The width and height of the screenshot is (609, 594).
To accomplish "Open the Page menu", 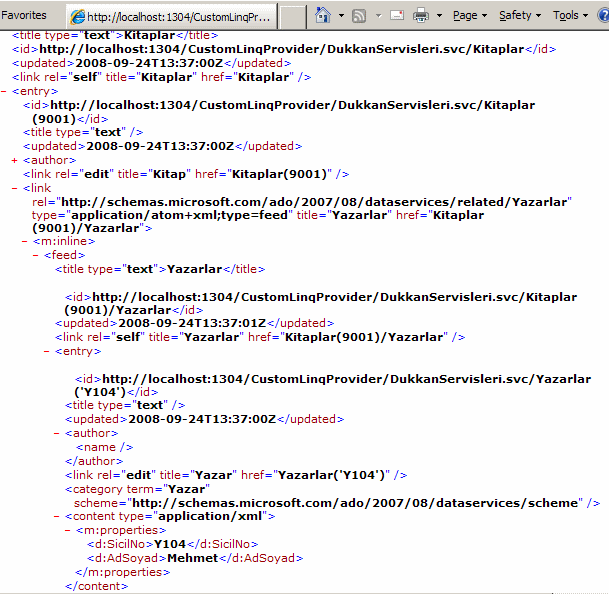I will pyautogui.click(x=469, y=16).
